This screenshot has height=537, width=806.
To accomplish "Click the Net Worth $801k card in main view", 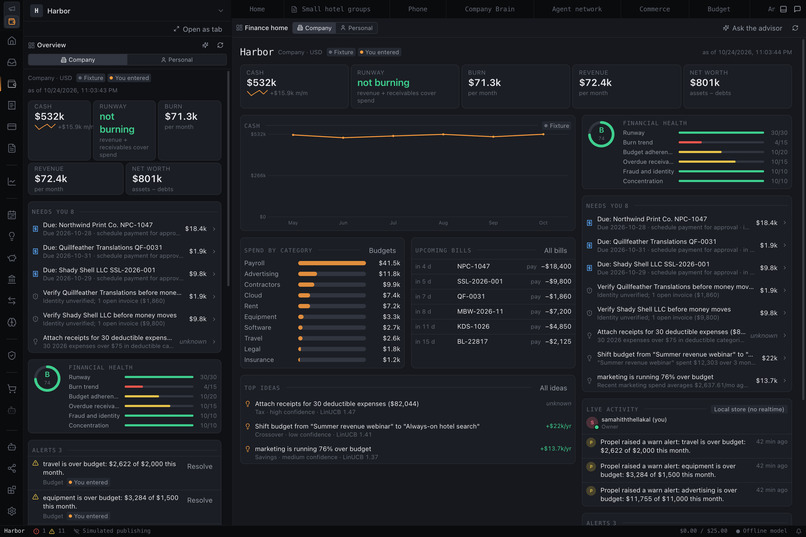I will pyautogui.click(x=737, y=86).
